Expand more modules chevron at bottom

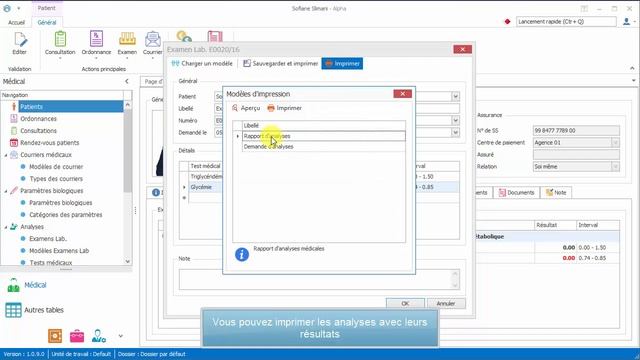[x=120, y=336]
